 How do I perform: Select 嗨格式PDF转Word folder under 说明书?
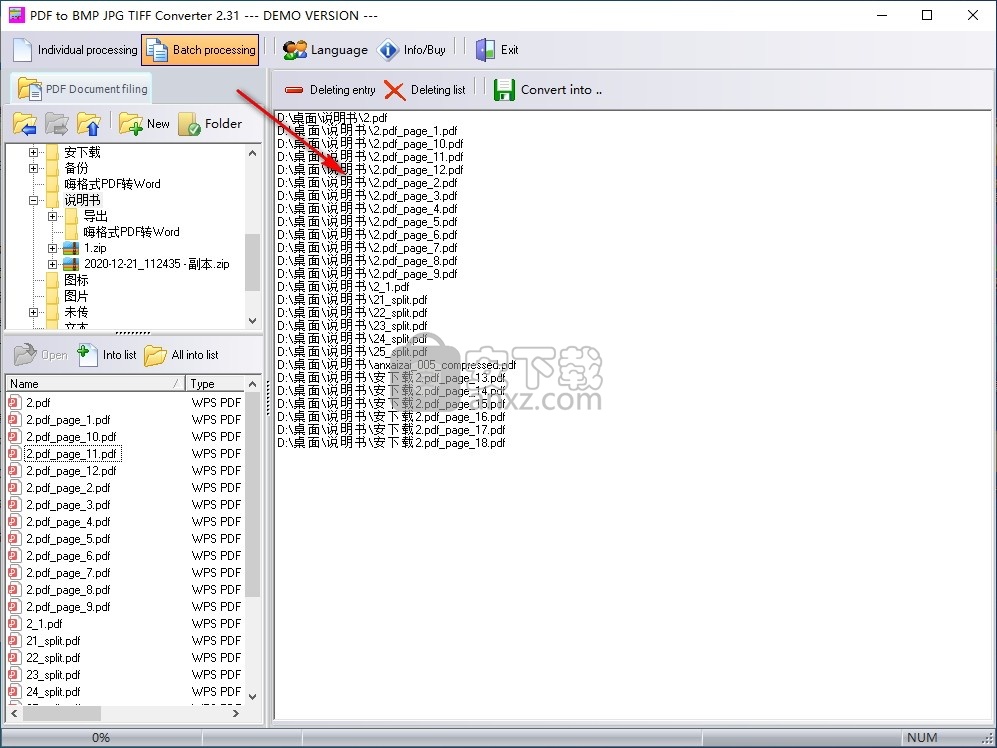click(131, 232)
